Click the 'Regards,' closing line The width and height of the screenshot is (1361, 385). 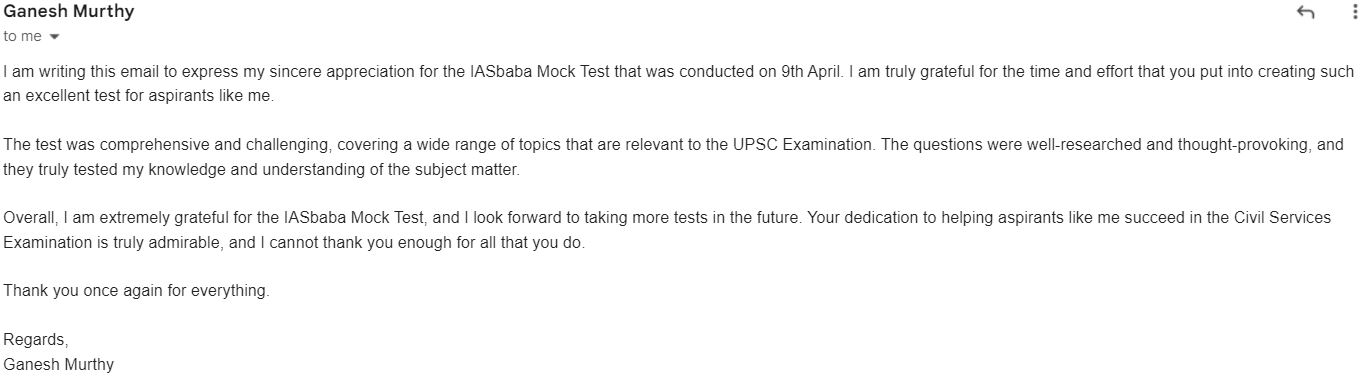(x=35, y=340)
